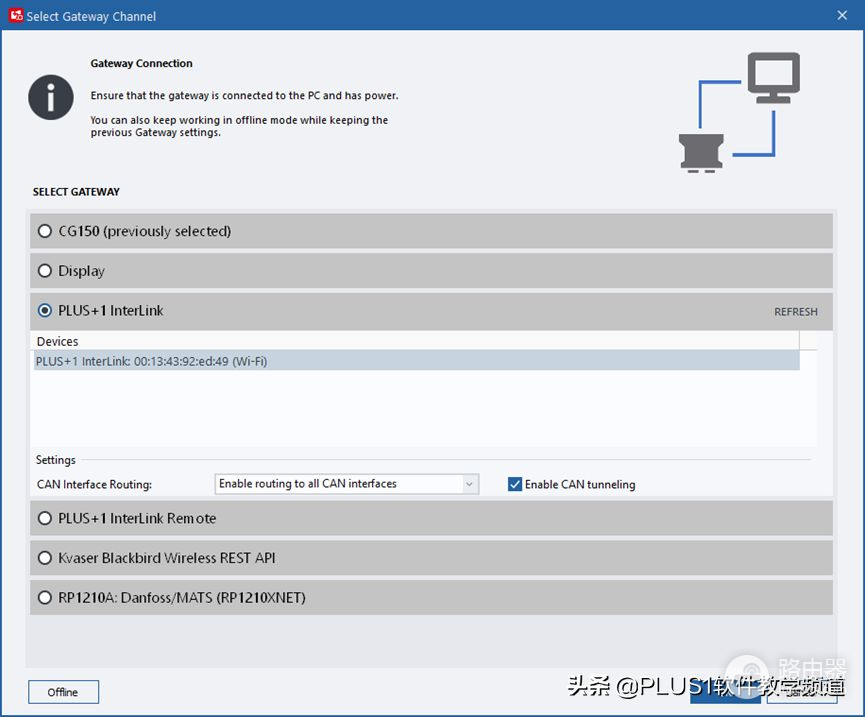Select the PLUS+1 InterLink radio button

point(45,311)
